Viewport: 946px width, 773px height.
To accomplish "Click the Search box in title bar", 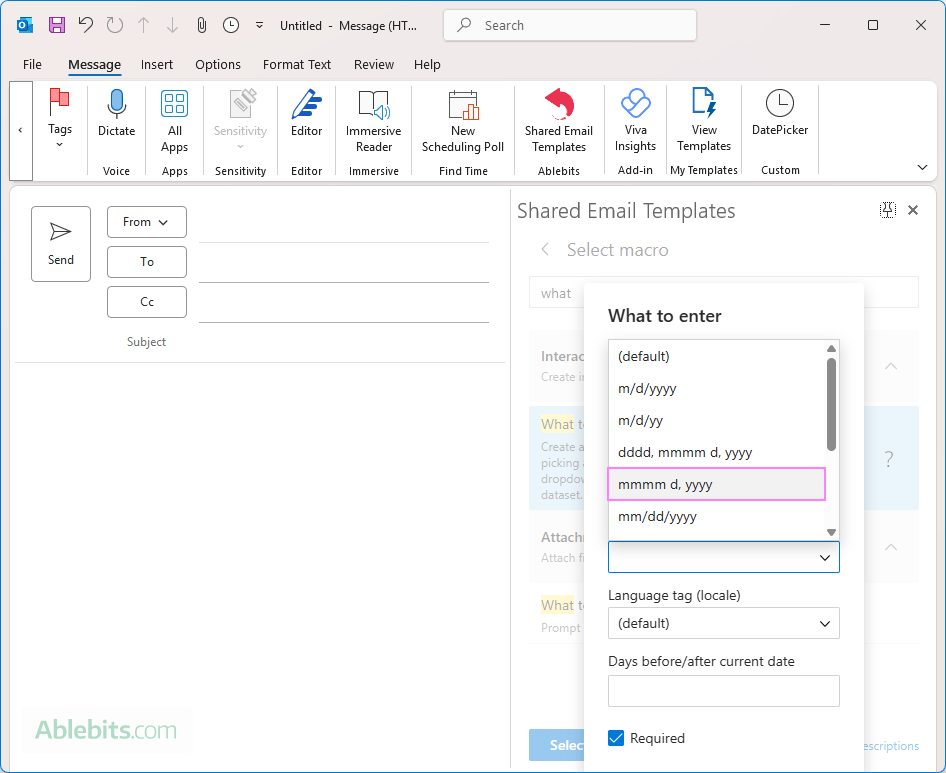I will [x=570, y=25].
